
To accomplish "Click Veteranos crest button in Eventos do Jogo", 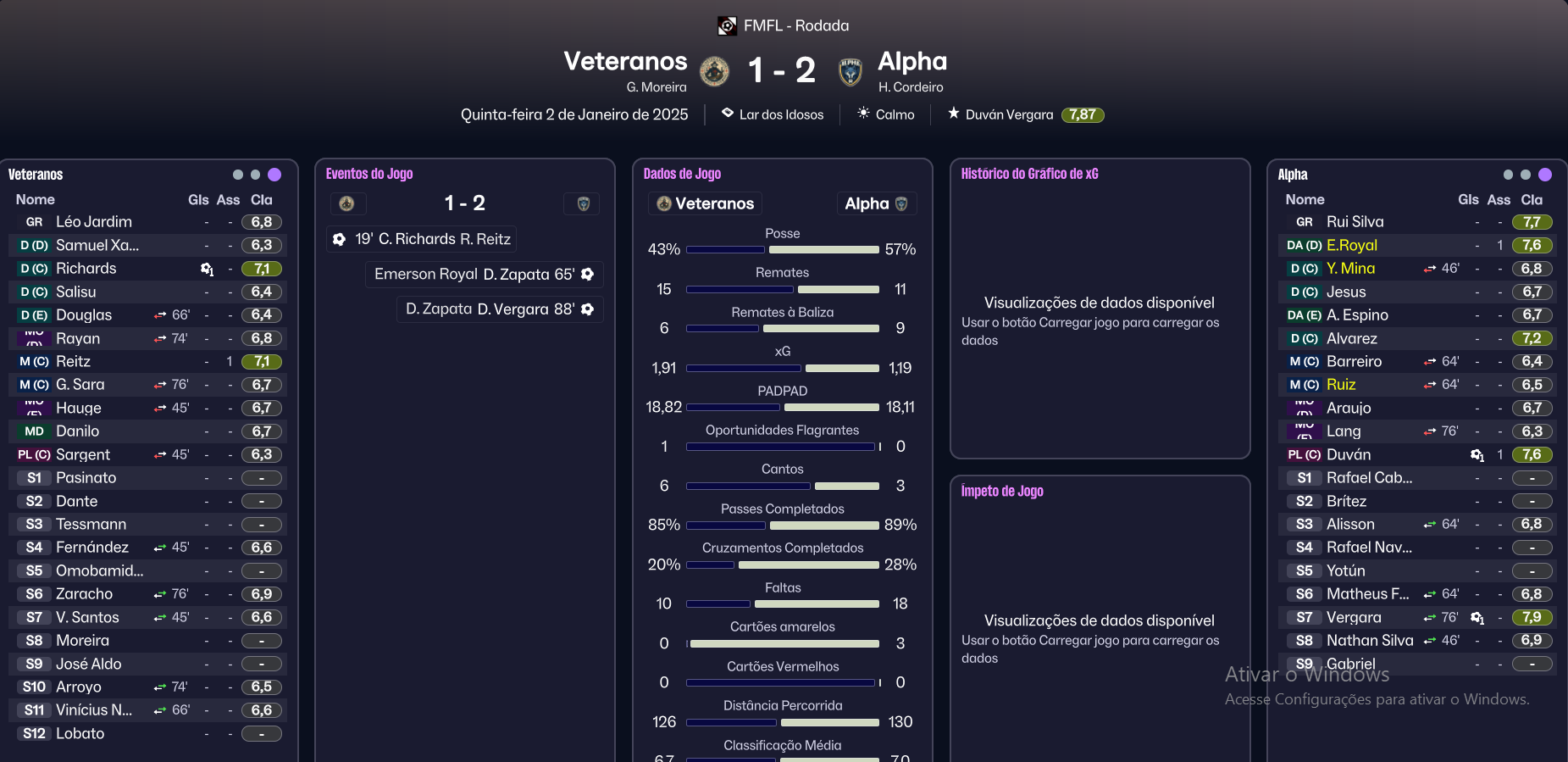I will tap(346, 203).
